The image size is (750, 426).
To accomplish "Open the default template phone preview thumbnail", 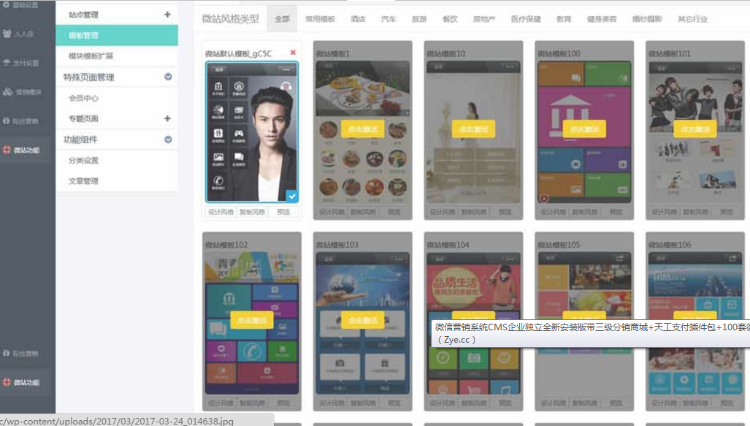I will (252, 132).
